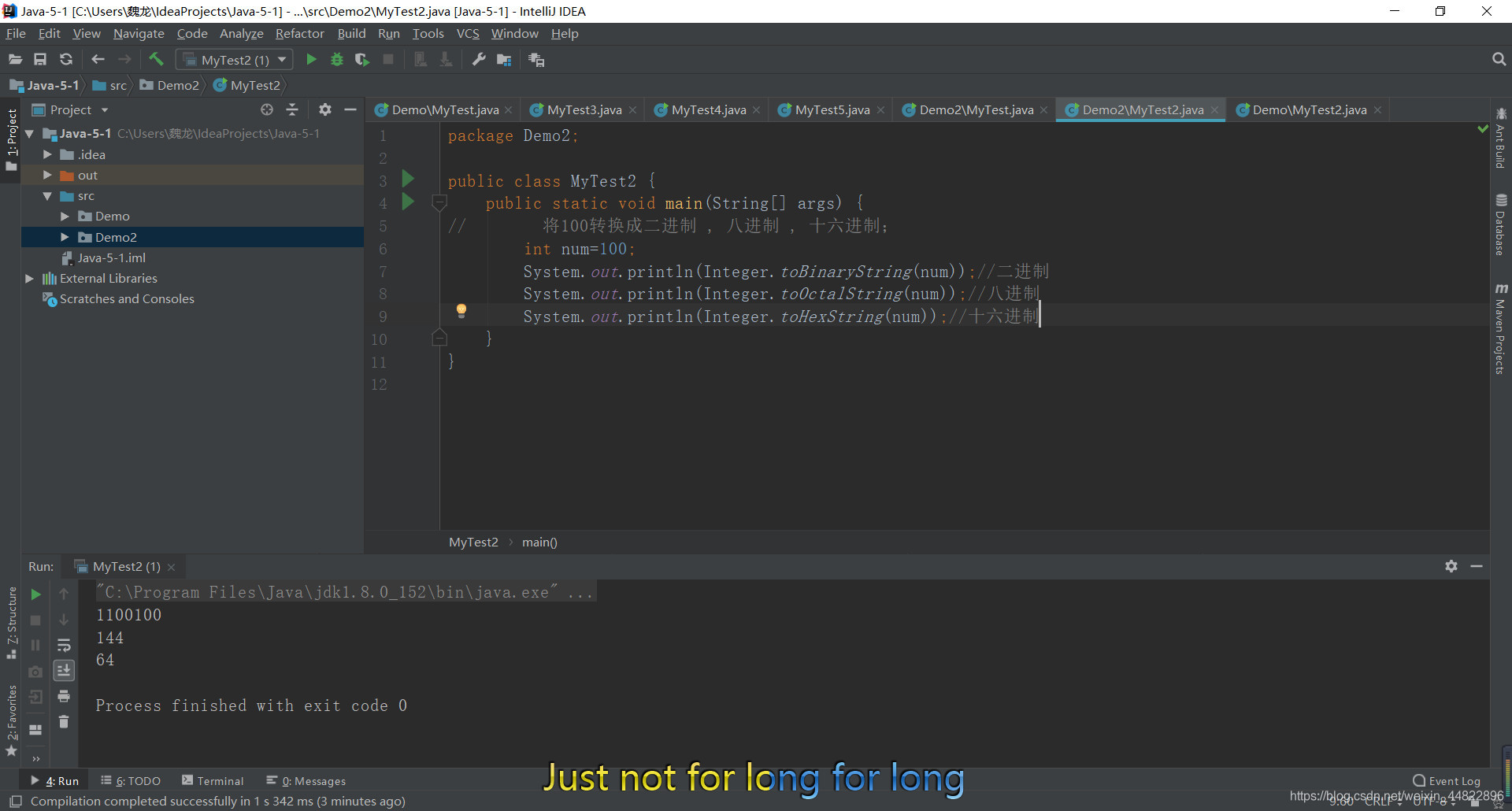The height and width of the screenshot is (811, 1512).
Task: Toggle the 1: Project side tool window
Action: pyautogui.click(x=12, y=140)
